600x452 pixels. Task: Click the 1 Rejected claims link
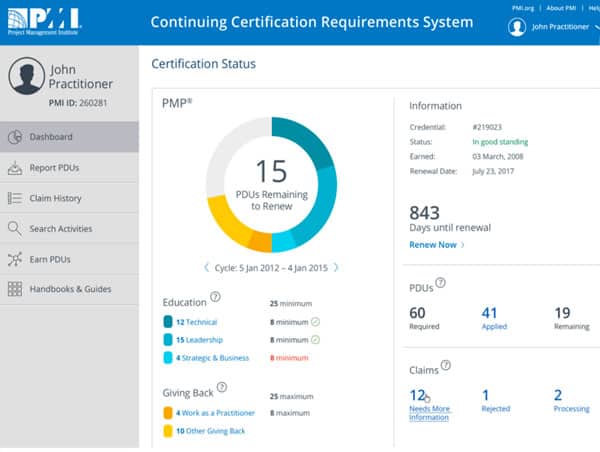pyautogui.click(x=496, y=401)
